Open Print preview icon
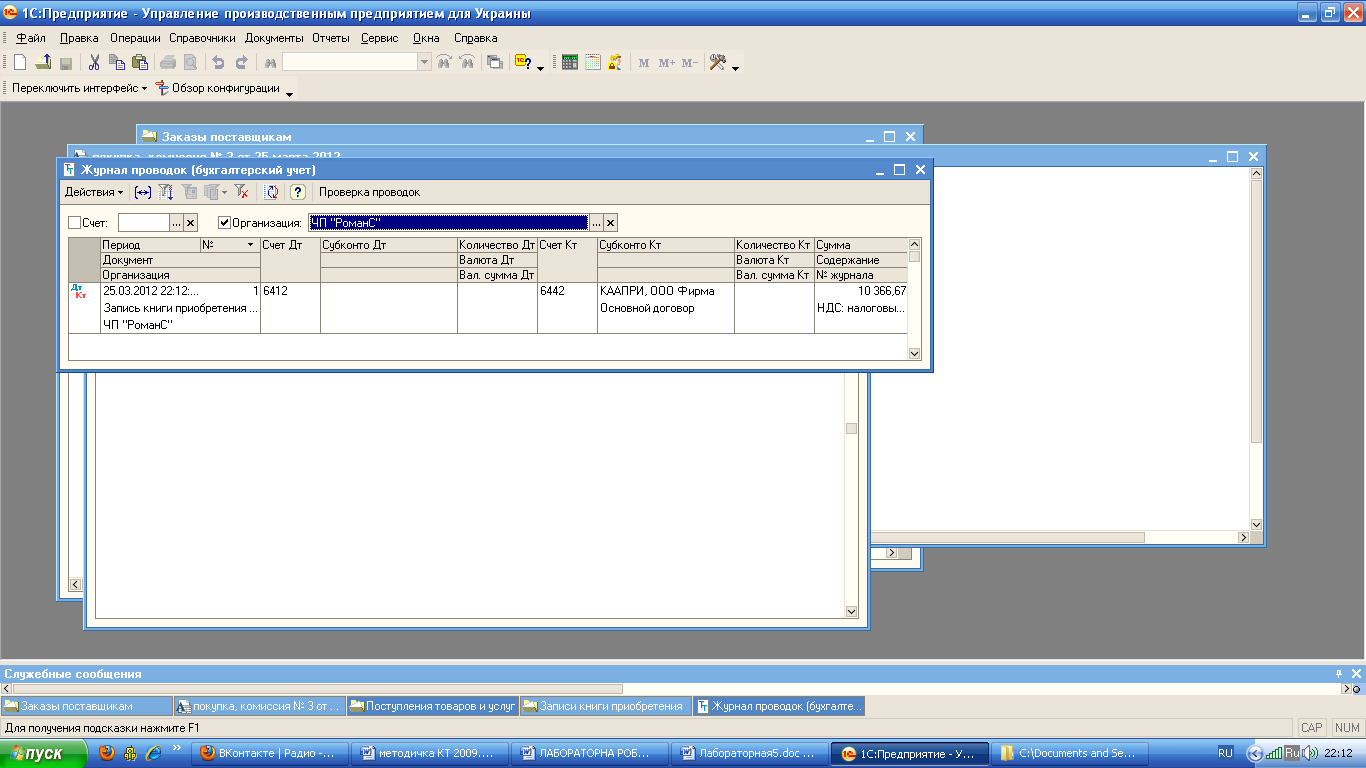Viewport: 1366px width, 768px height. [190, 62]
